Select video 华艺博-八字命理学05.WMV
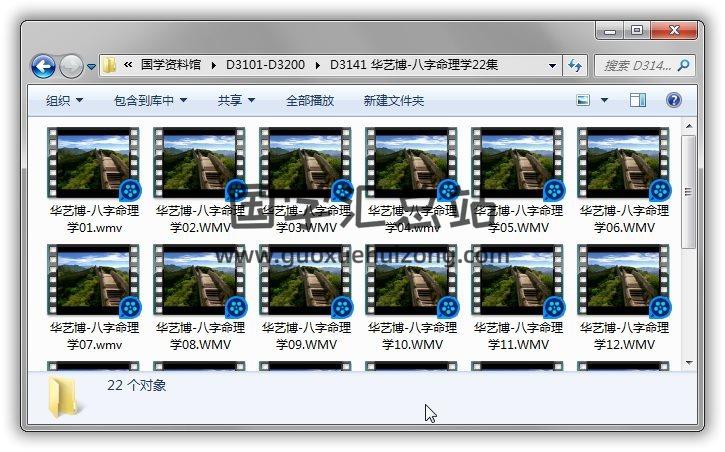Image resolution: width=725 pixels, height=452 pixels. 518,181
